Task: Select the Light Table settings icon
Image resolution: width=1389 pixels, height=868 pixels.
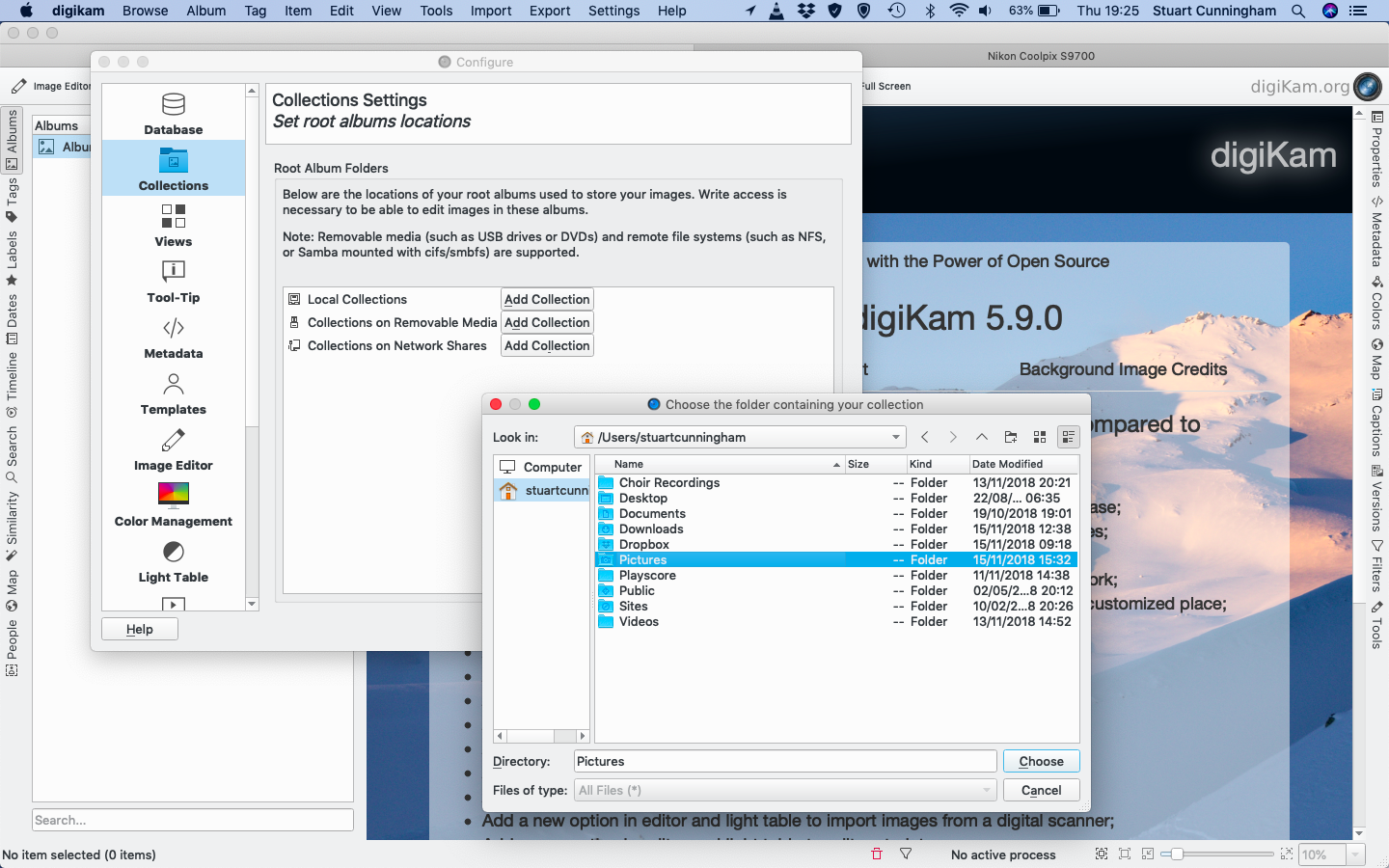Action: 174,560
